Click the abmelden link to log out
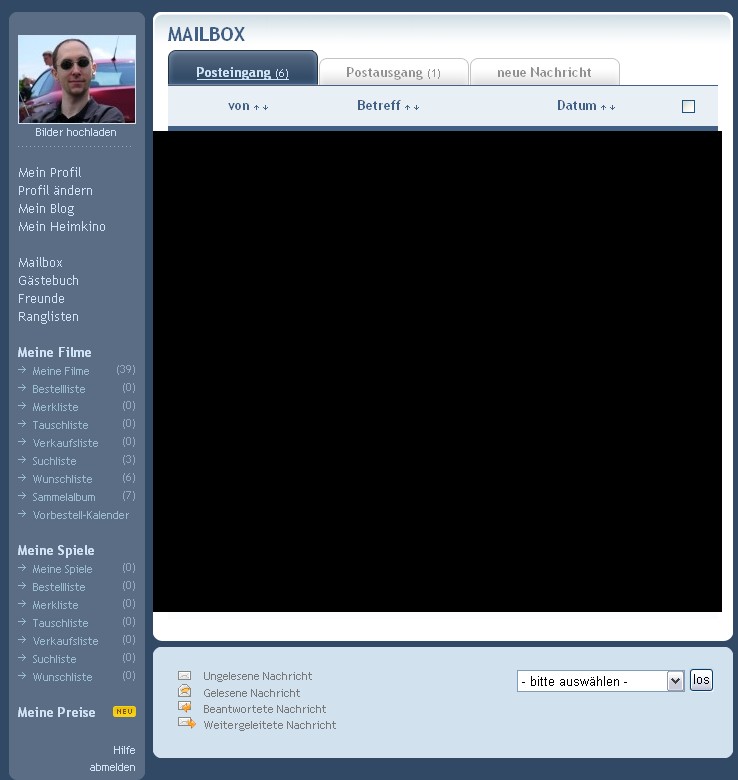738x780 pixels. point(112,767)
